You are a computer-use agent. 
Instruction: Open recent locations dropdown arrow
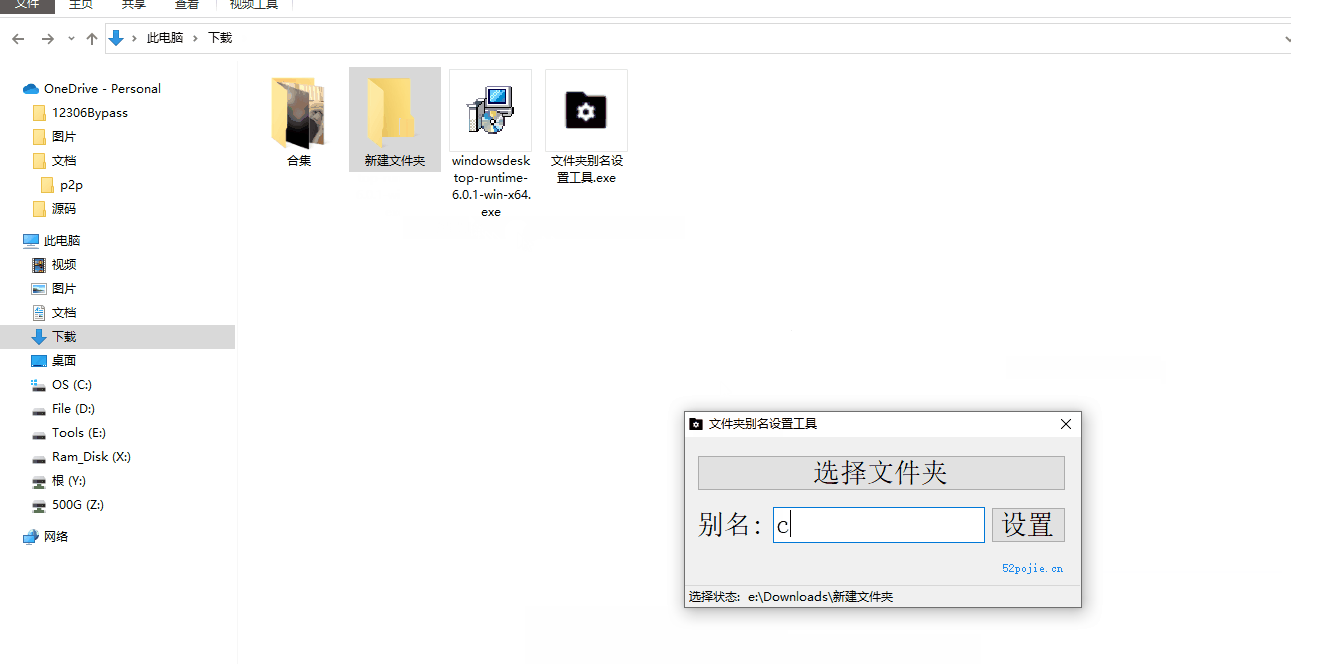(71, 39)
